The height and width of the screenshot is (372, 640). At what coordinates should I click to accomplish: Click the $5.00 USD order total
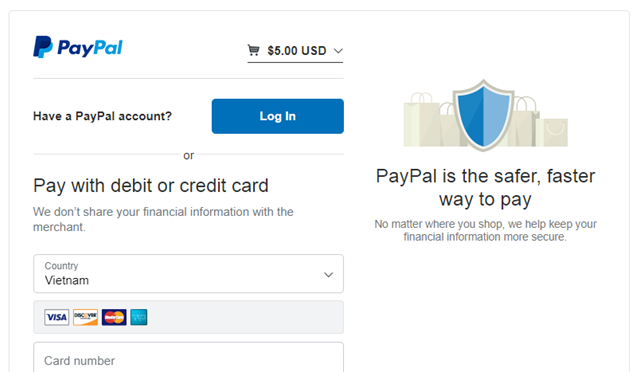[x=297, y=51]
